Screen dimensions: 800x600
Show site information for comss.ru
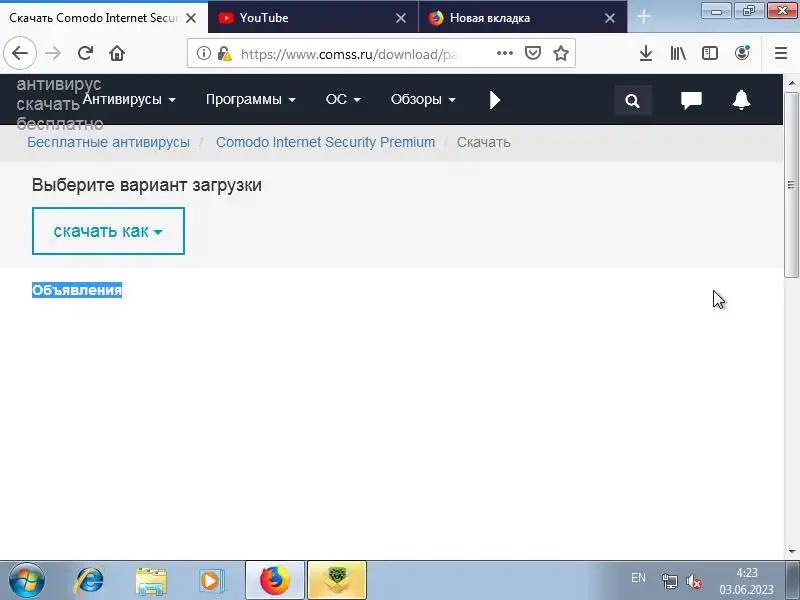(x=204, y=53)
